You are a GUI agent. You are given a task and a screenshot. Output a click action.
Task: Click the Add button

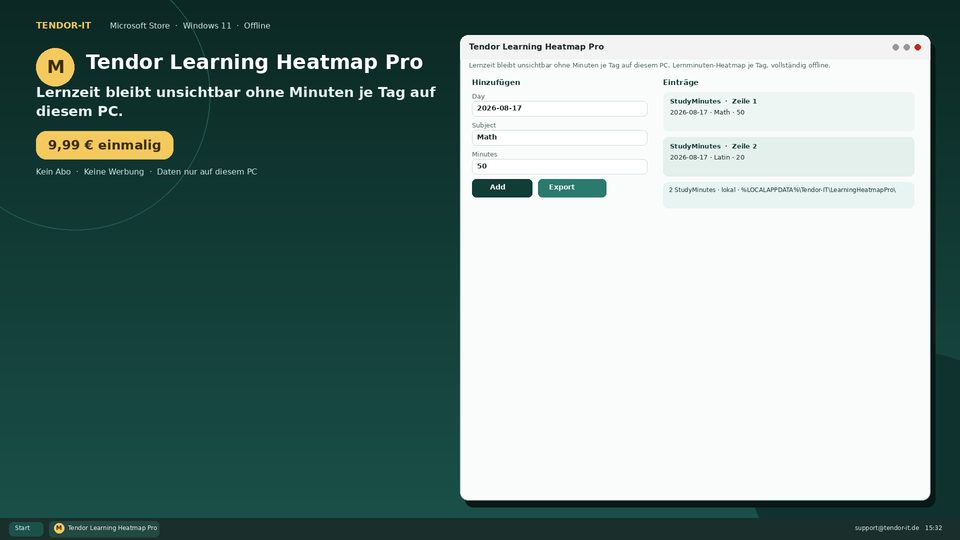click(x=501, y=188)
